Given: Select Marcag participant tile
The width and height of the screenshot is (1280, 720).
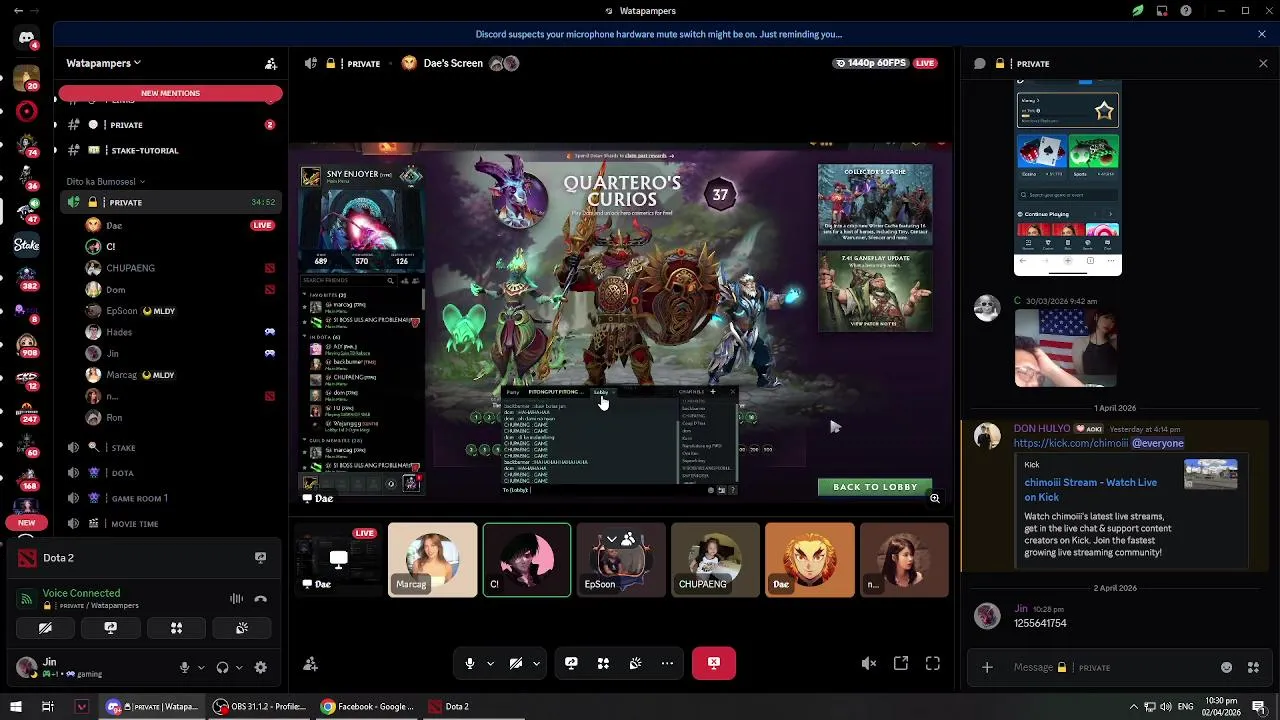Looking at the screenshot, I should coord(433,560).
